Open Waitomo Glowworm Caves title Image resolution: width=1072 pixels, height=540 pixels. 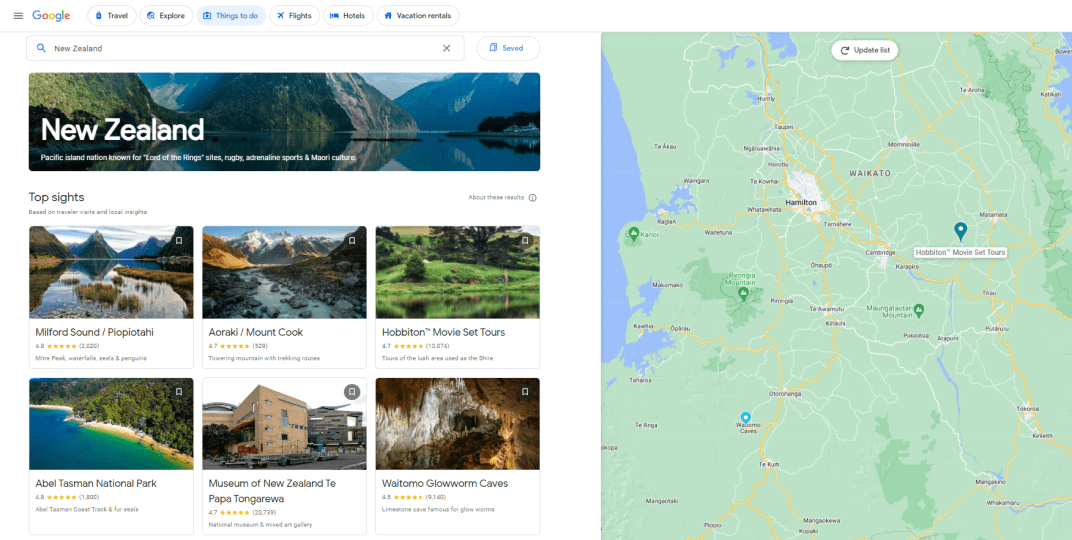445,483
